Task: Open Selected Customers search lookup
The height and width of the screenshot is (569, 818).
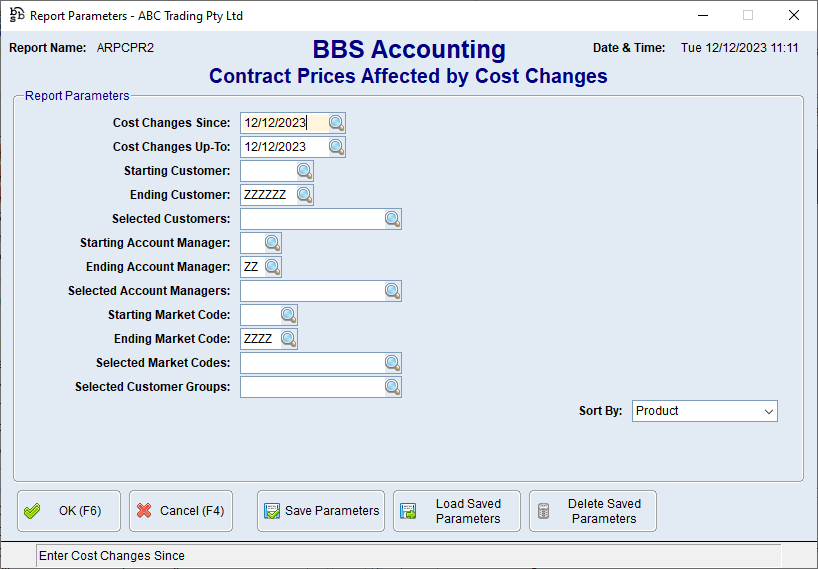Action: [393, 219]
